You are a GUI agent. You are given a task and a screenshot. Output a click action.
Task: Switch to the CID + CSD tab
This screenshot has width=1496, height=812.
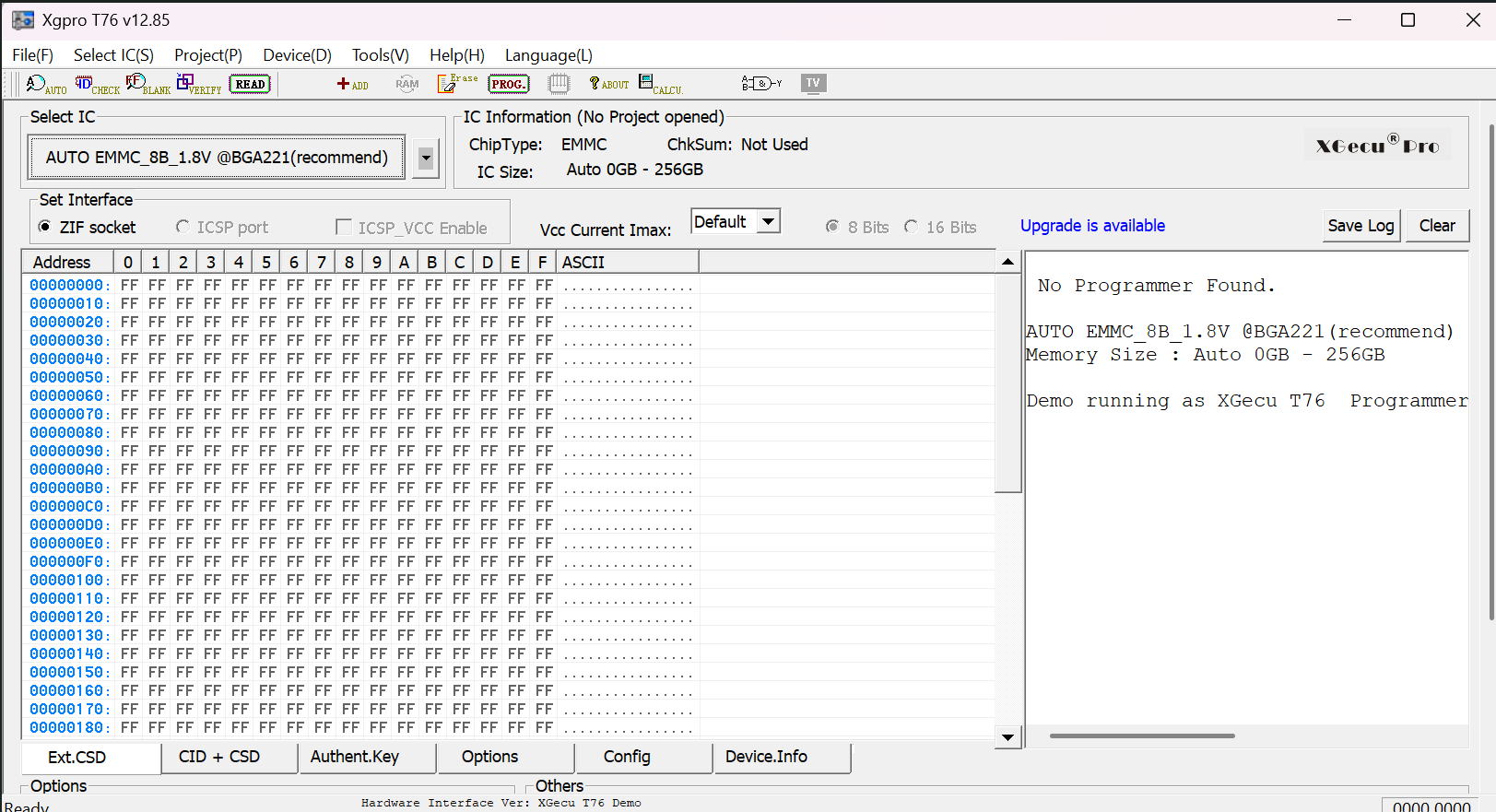[x=219, y=757]
